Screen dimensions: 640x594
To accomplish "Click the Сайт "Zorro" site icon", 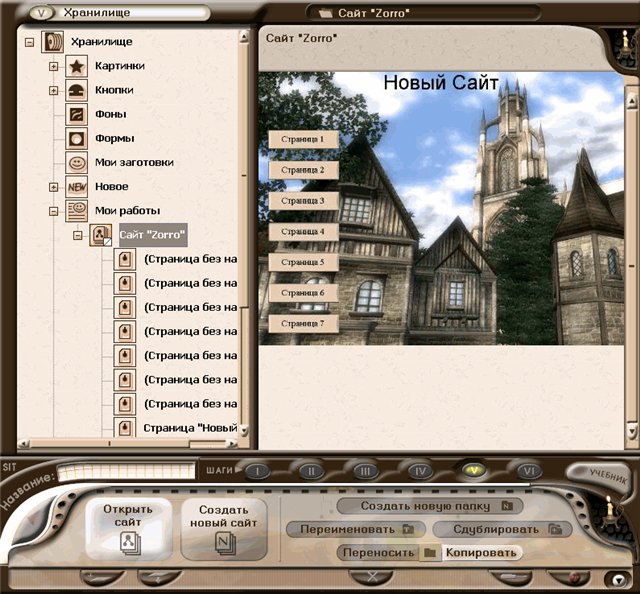I will (x=100, y=235).
